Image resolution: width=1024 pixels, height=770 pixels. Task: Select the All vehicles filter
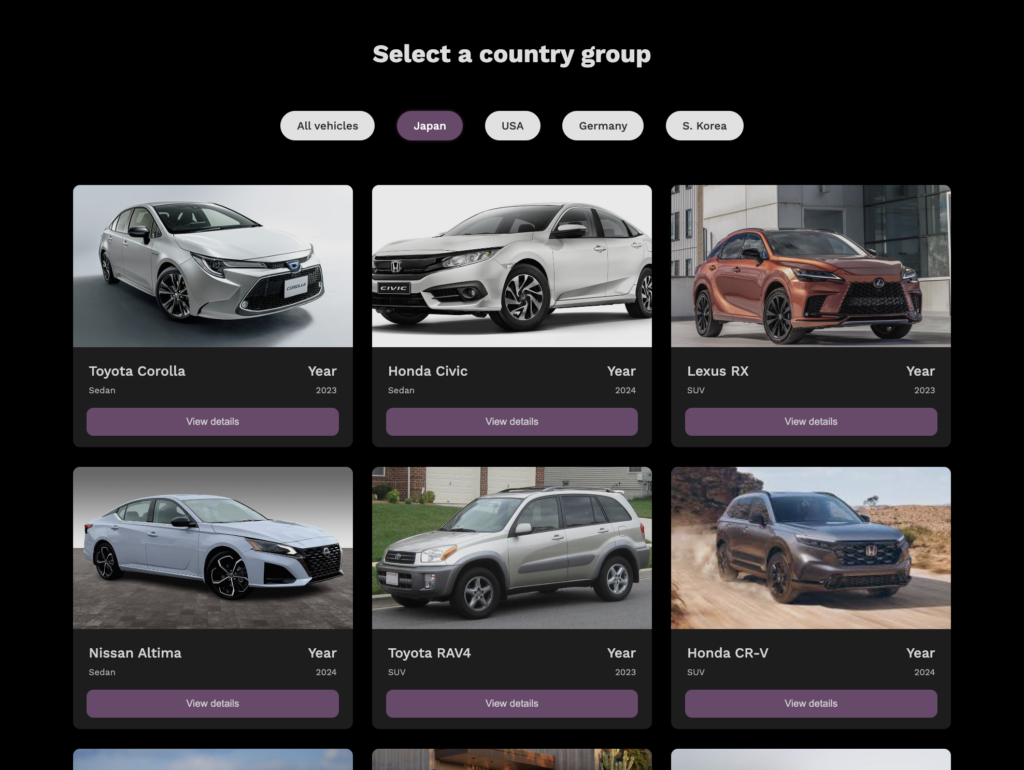click(x=327, y=126)
